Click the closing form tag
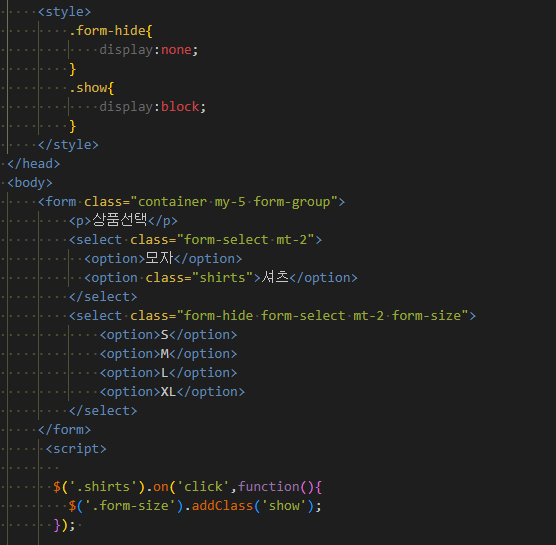This screenshot has width=556, height=545. pyautogui.click(x=65, y=430)
